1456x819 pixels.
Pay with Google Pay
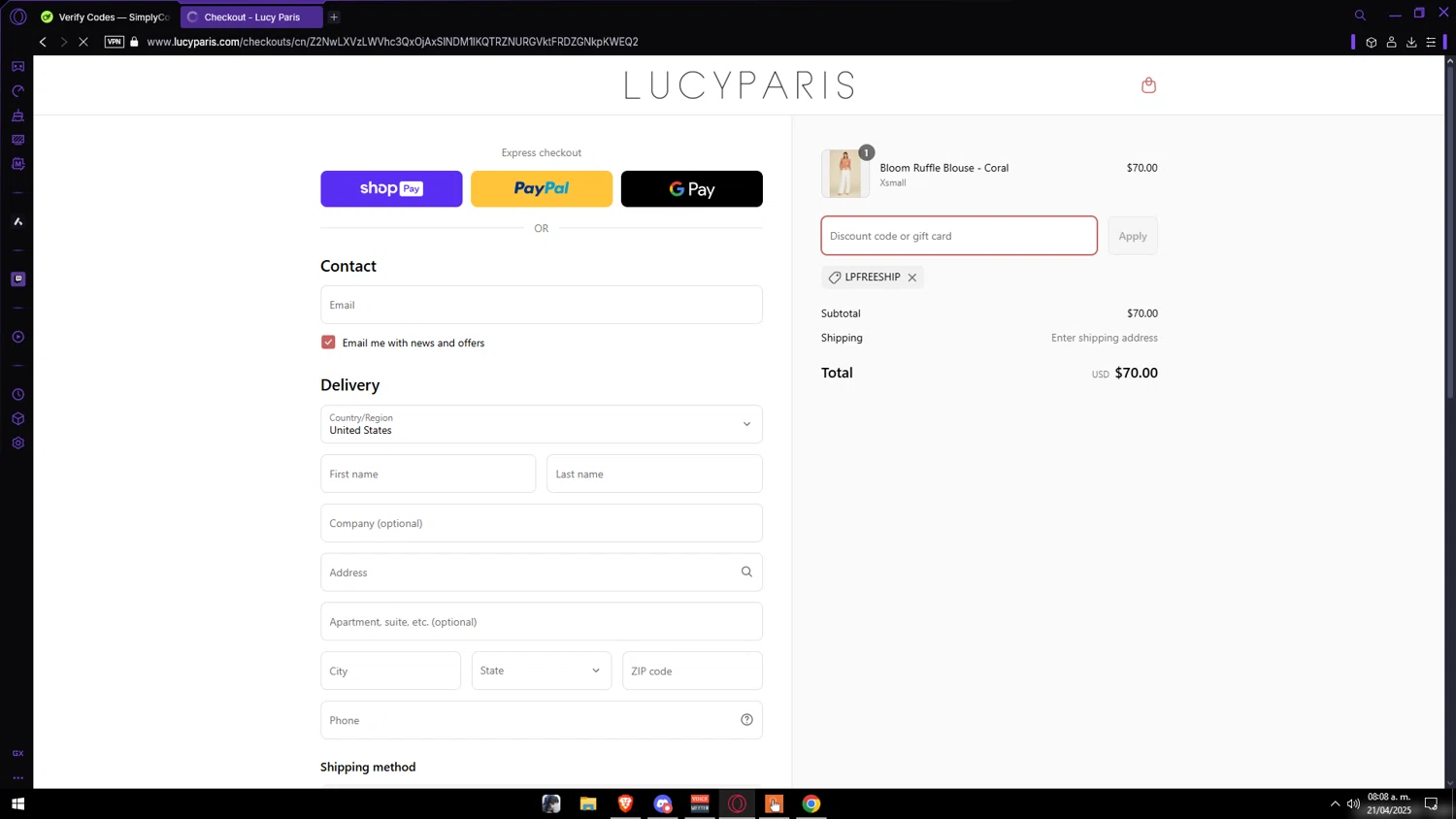click(692, 189)
